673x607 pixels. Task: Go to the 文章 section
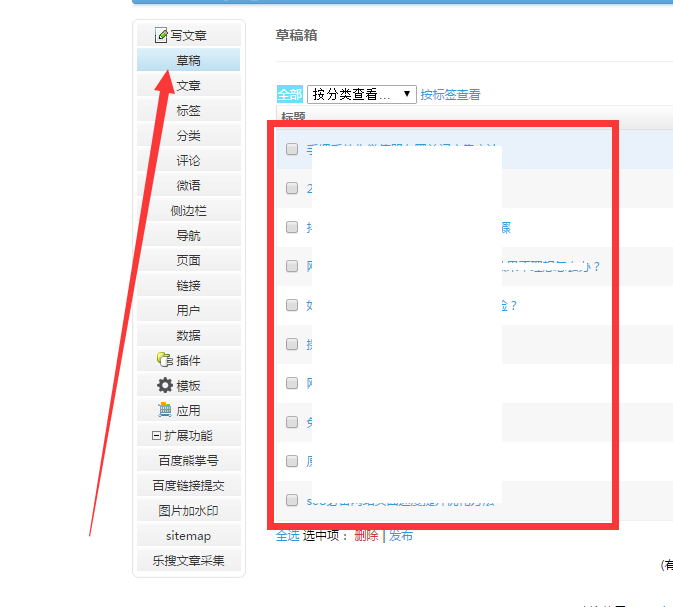pos(188,85)
